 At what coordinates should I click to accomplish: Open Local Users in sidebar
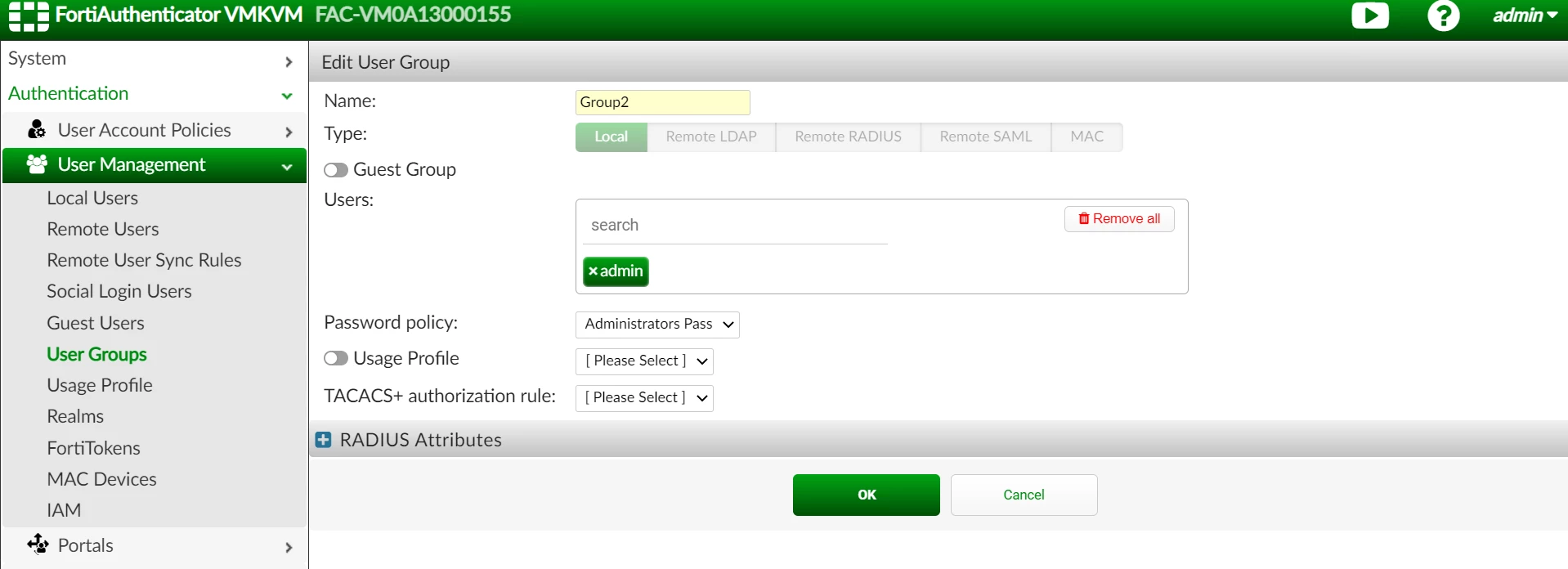(x=92, y=198)
